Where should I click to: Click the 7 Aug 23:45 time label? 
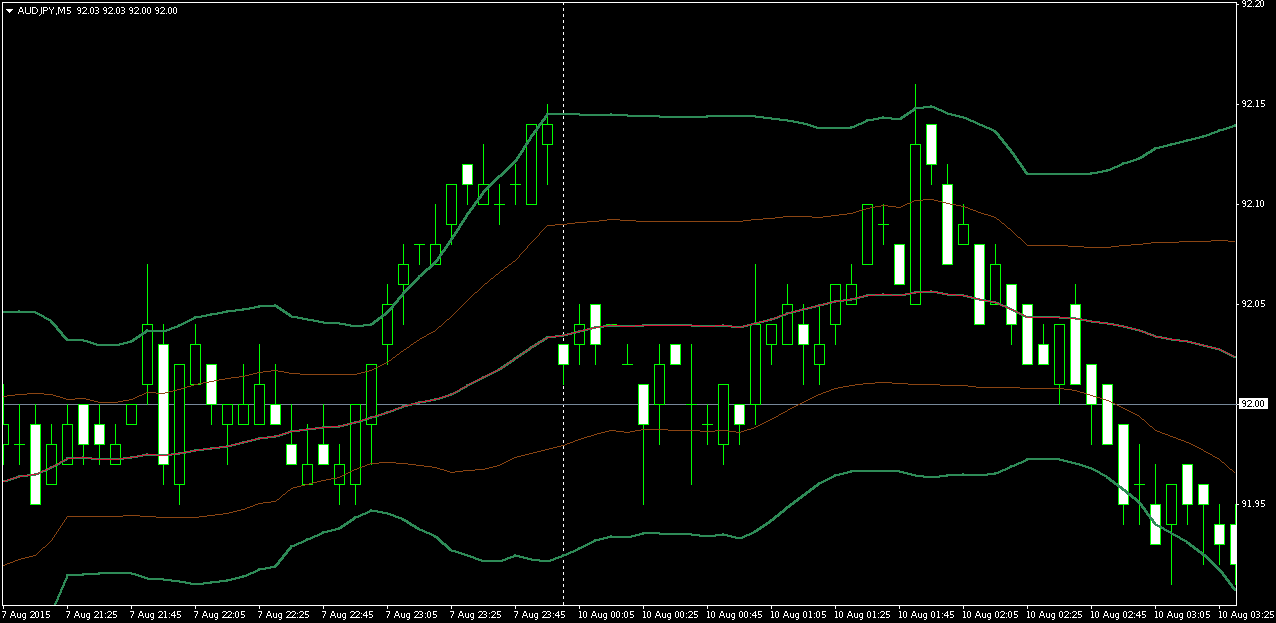(x=542, y=613)
